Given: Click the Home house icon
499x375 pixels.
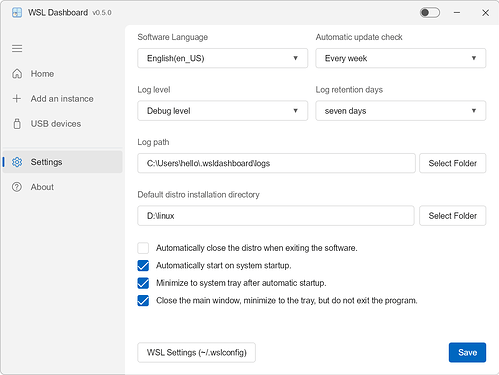Looking at the screenshot, I should click(x=17, y=74).
